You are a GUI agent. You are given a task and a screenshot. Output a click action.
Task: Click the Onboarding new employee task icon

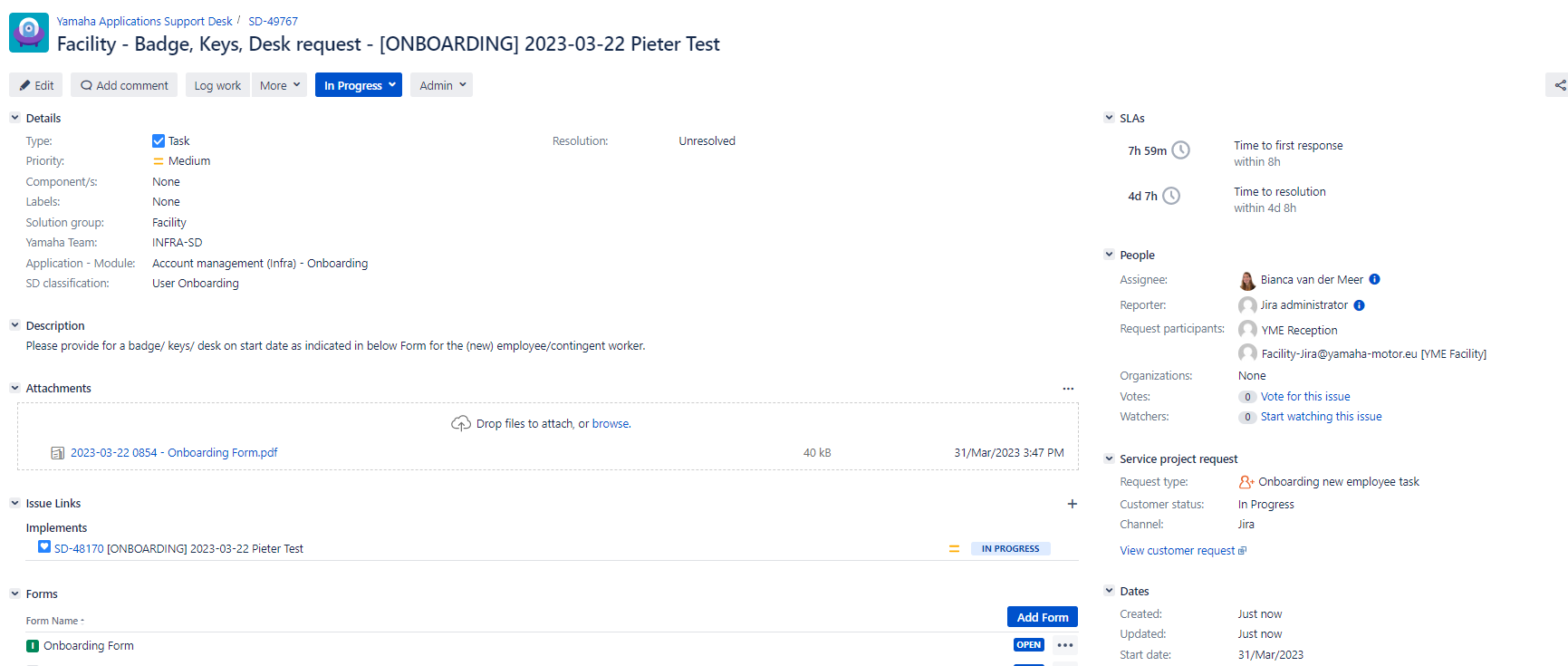point(1246,482)
